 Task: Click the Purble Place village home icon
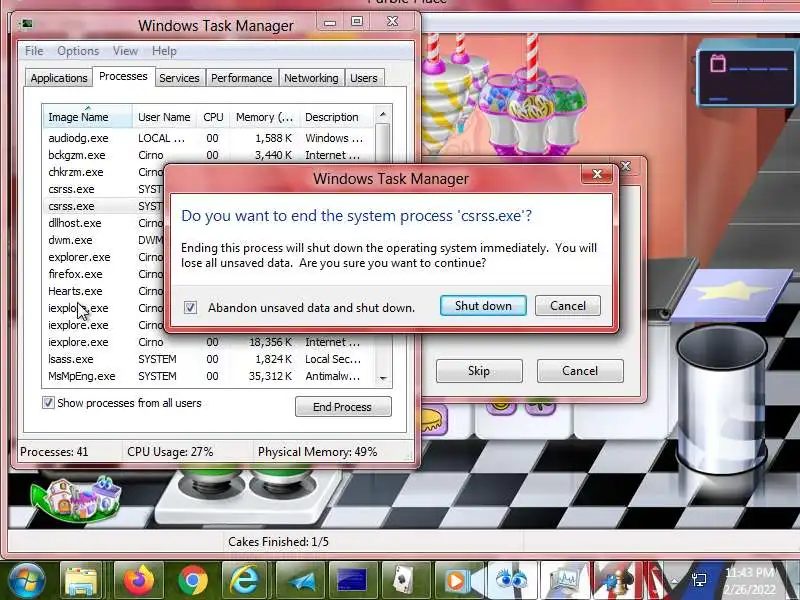[x=77, y=500]
